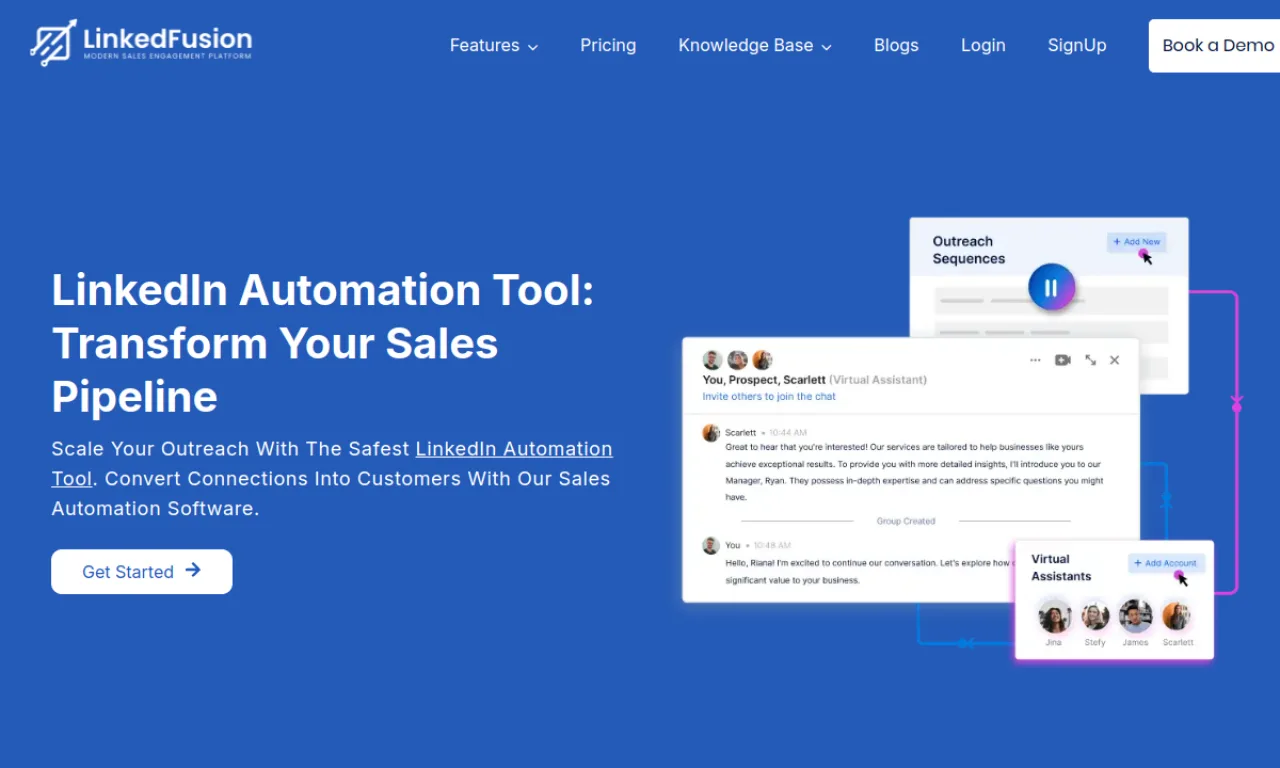Click the Group Created label

click(x=906, y=521)
